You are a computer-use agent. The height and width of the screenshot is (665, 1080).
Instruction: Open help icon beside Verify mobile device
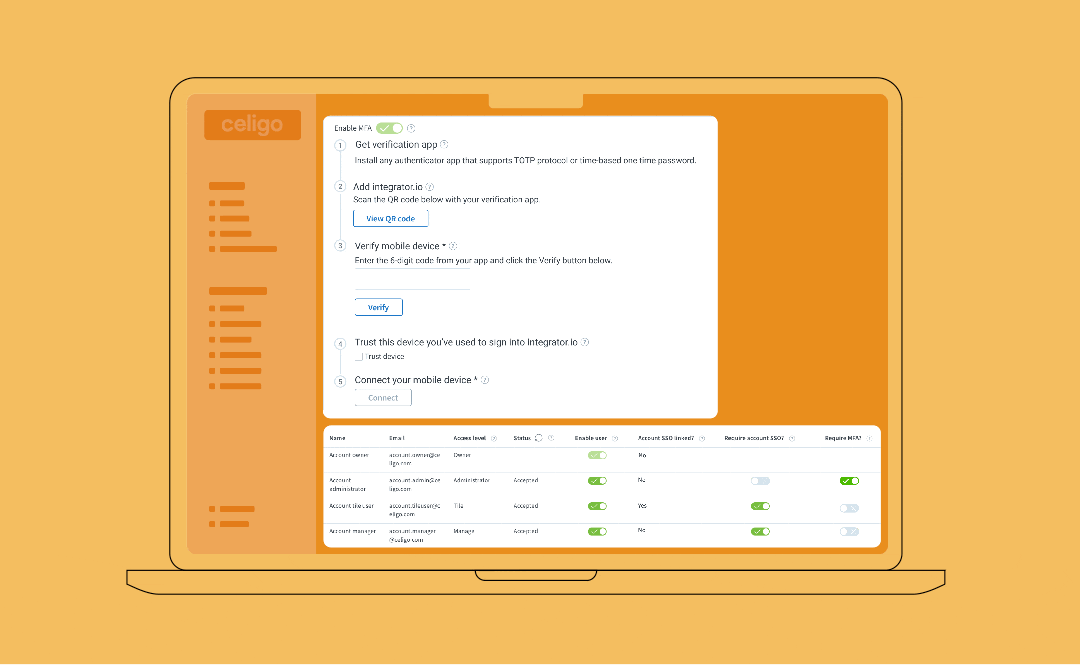pos(453,246)
